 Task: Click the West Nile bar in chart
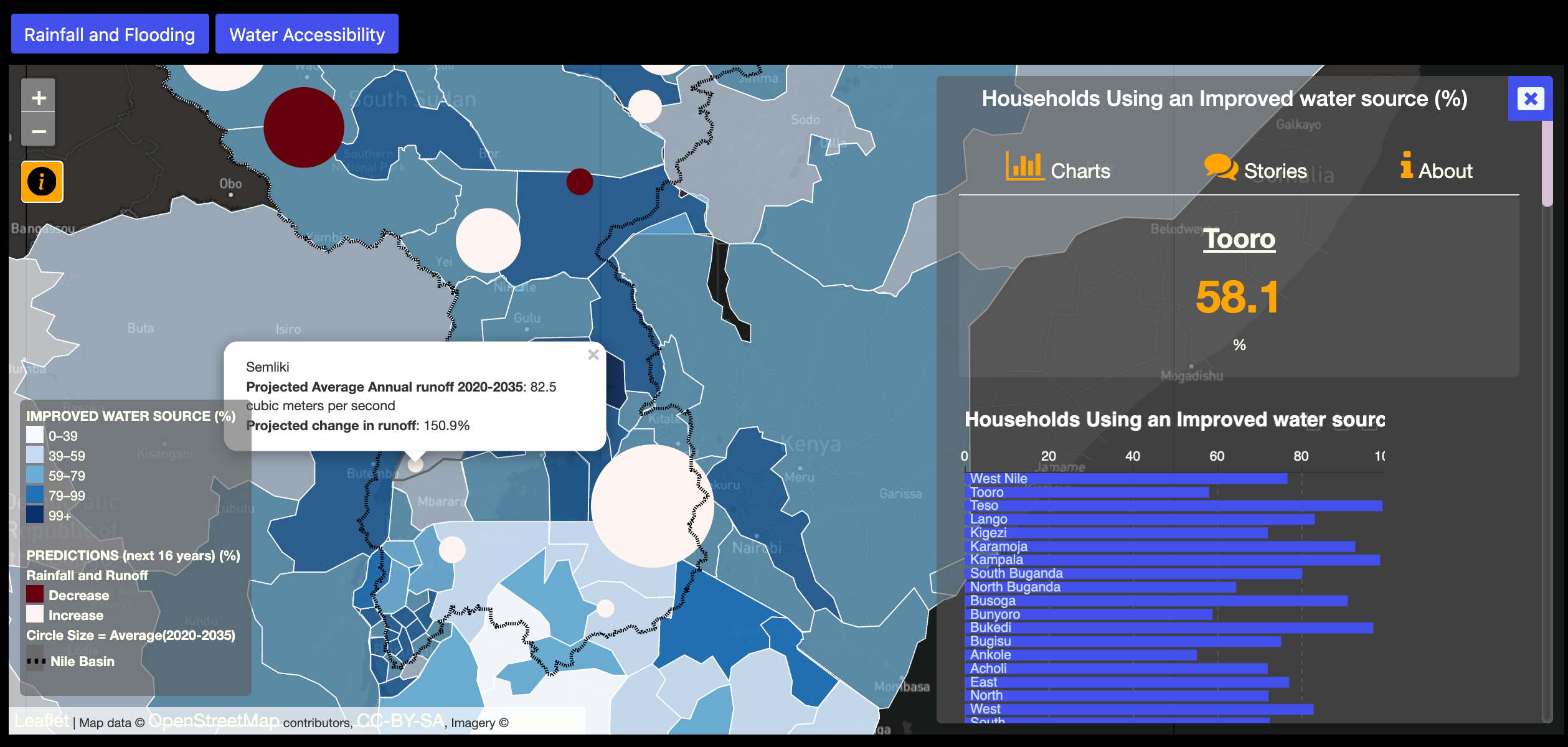point(1126,479)
